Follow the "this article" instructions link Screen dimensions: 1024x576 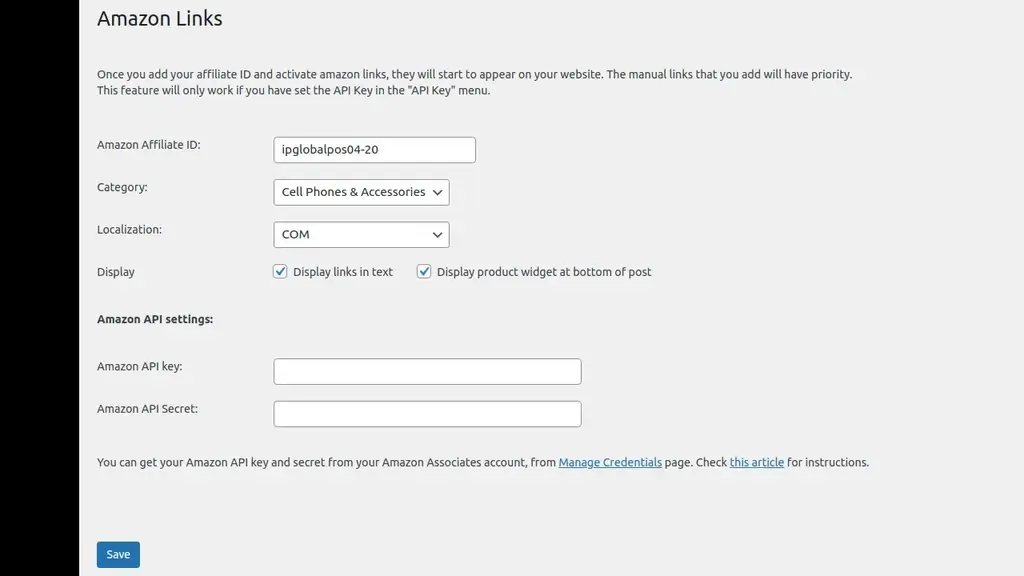756,462
